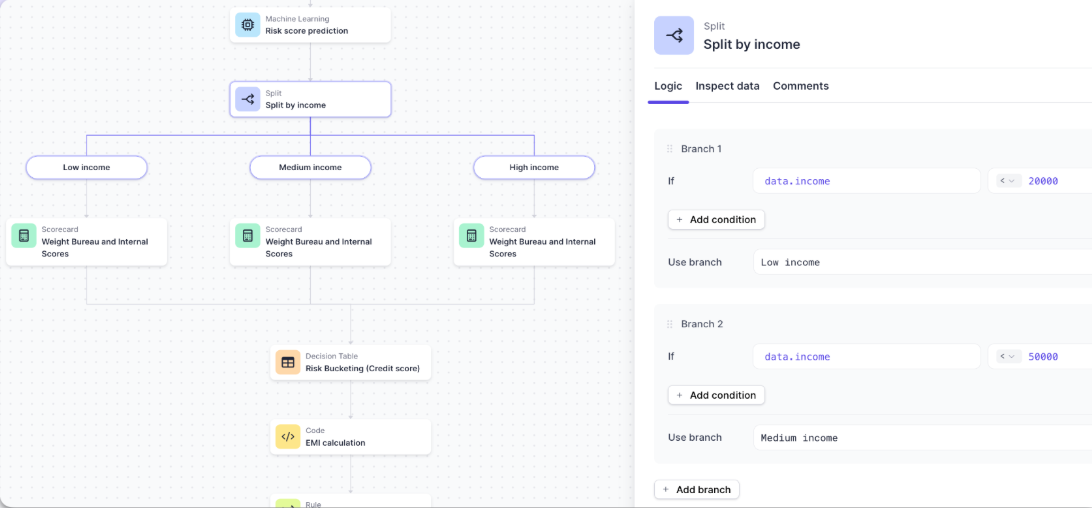Add condition to Branch 2

point(716,395)
